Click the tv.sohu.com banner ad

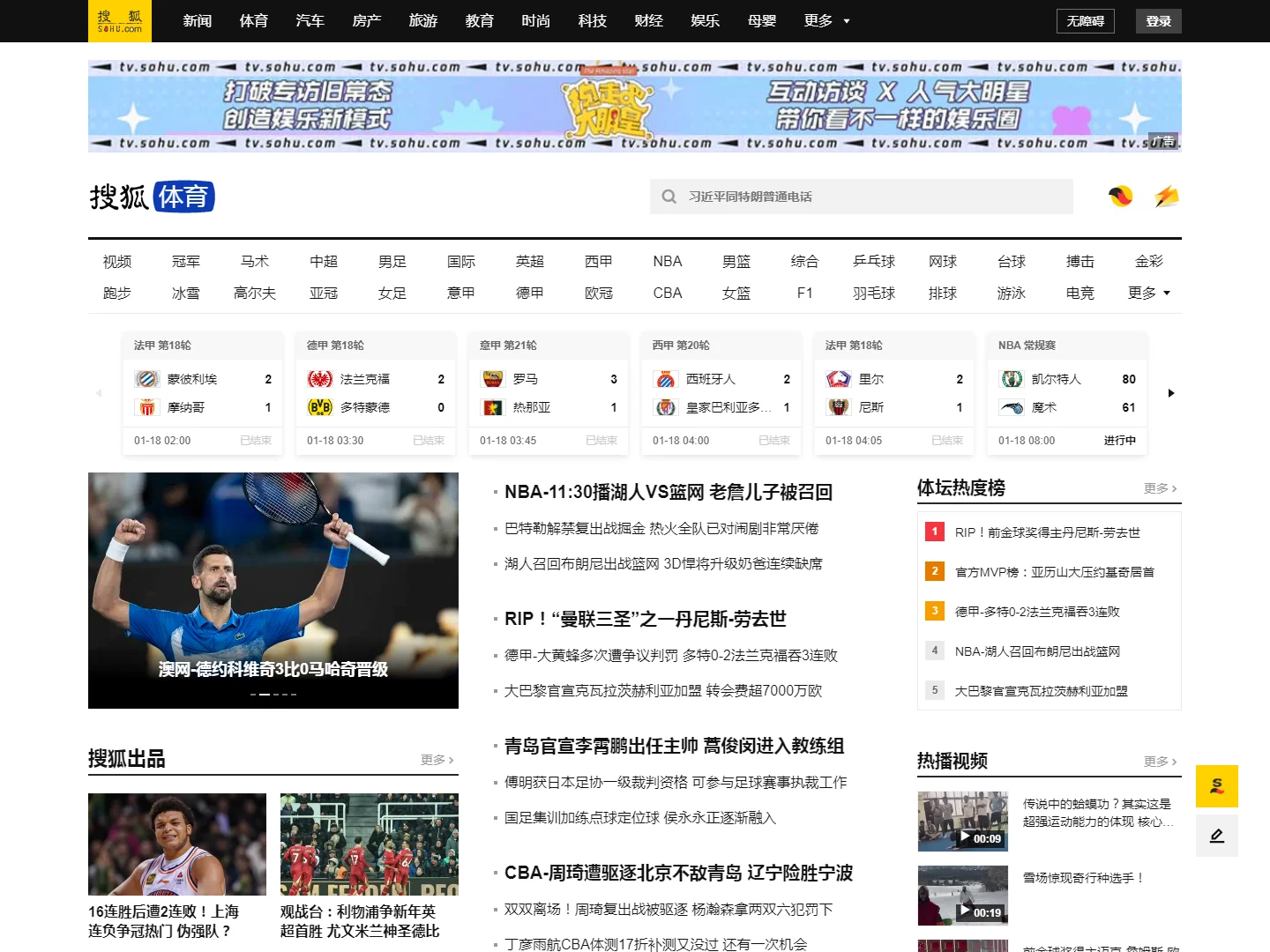(635, 106)
